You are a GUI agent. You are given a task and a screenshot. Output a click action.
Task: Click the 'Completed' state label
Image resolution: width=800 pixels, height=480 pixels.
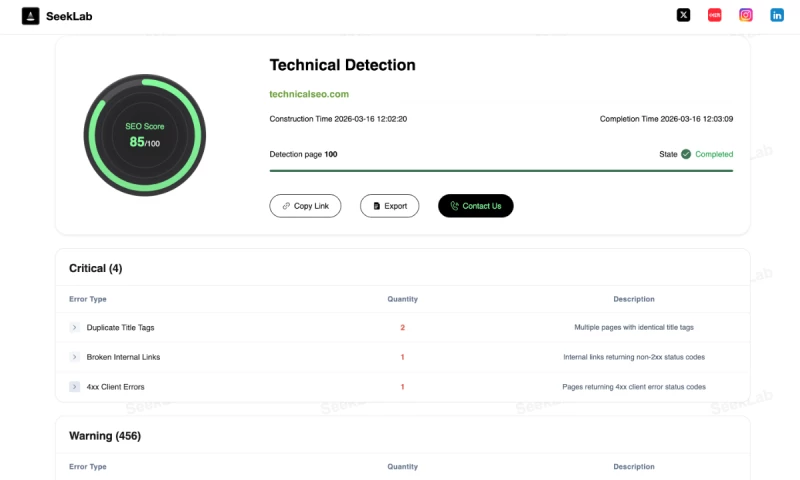(x=714, y=154)
